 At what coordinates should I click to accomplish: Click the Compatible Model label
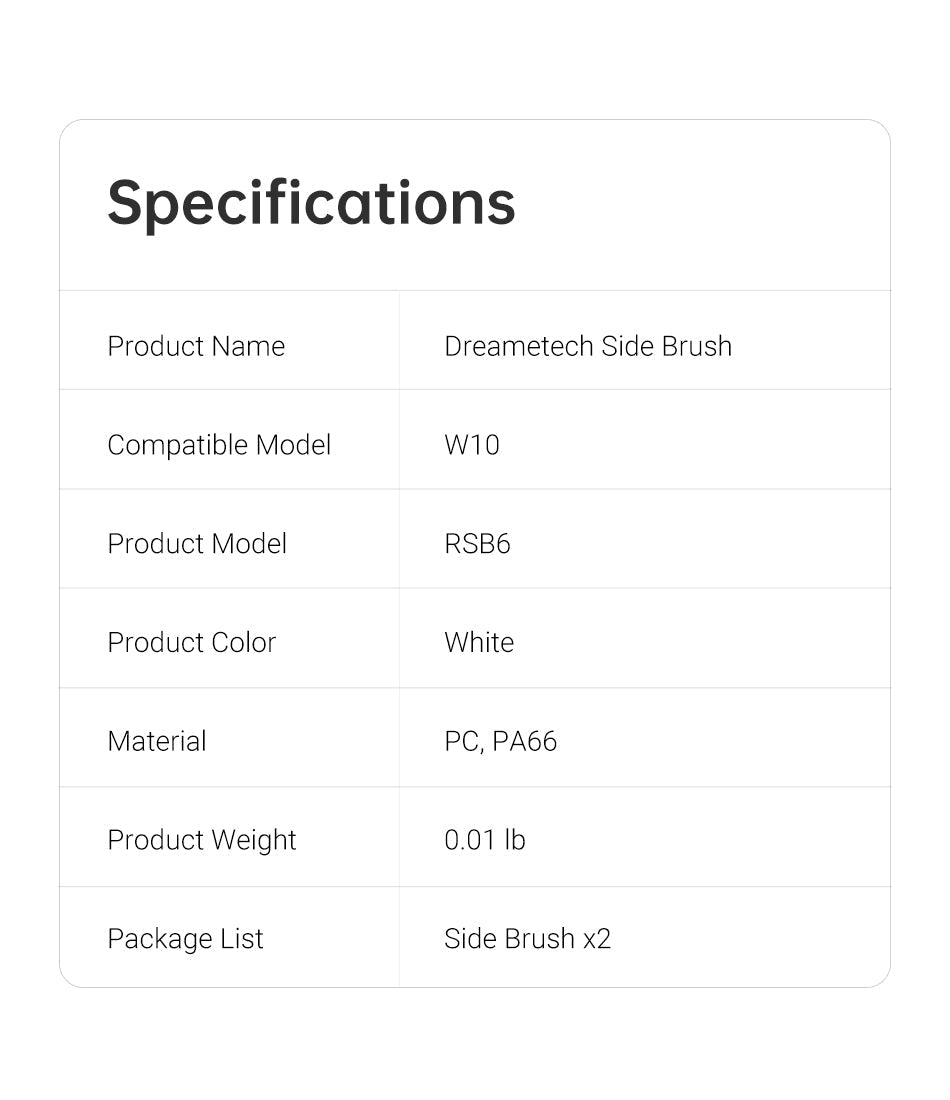click(x=219, y=445)
